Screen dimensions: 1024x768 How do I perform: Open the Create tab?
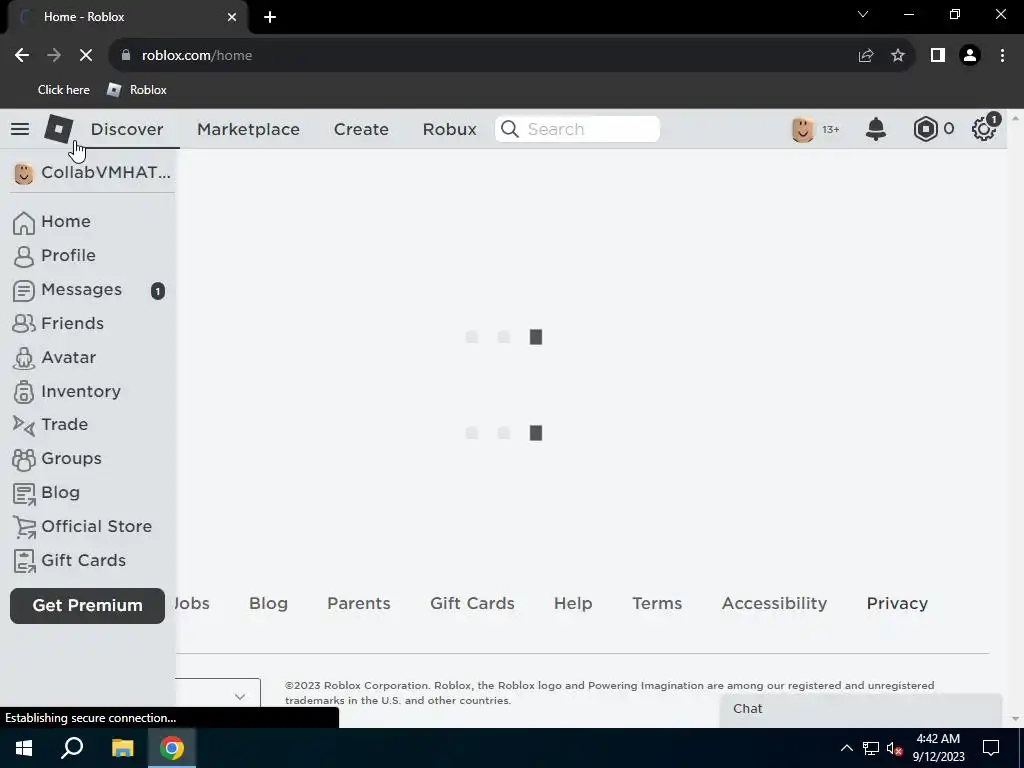[x=361, y=129]
